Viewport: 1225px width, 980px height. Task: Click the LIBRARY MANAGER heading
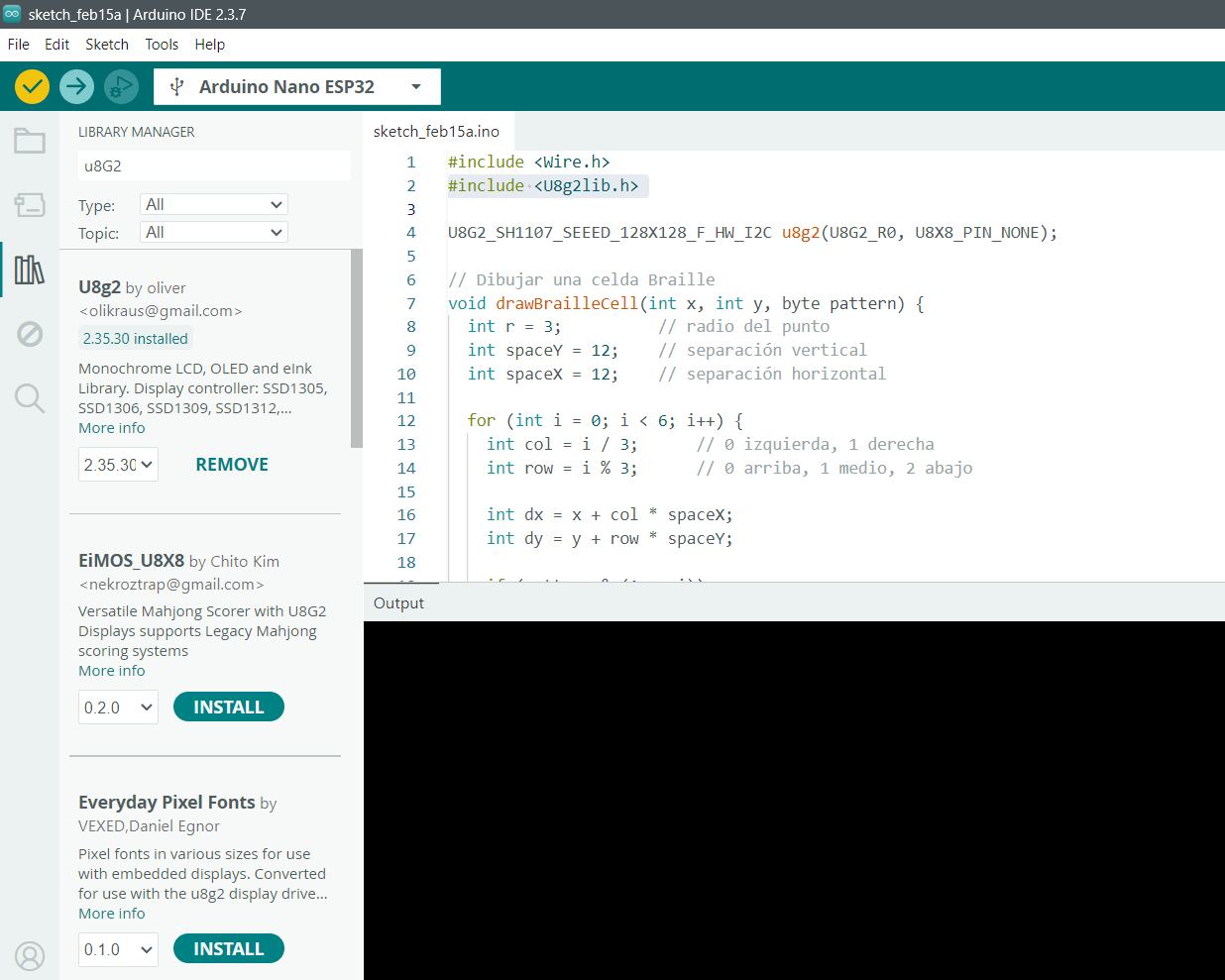(137, 132)
